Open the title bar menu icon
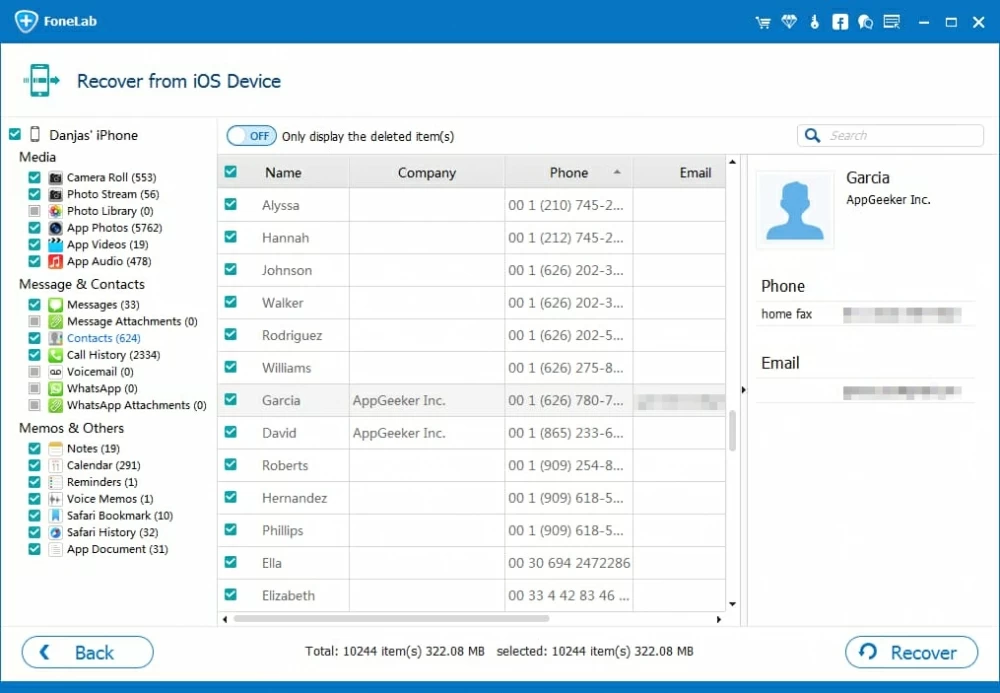 click(x=892, y=22)
